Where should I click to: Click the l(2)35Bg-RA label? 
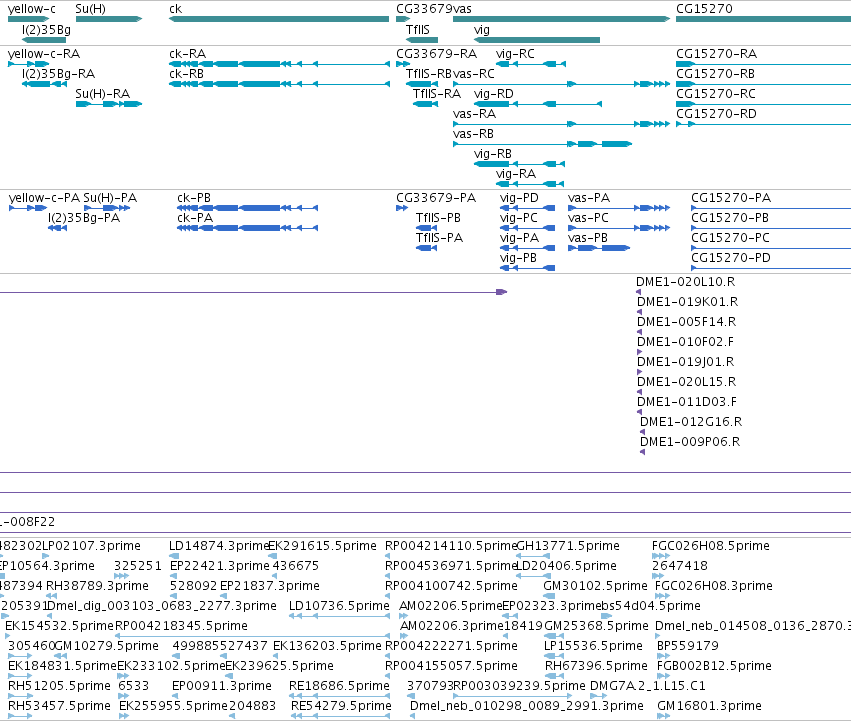tap(58, 74)
